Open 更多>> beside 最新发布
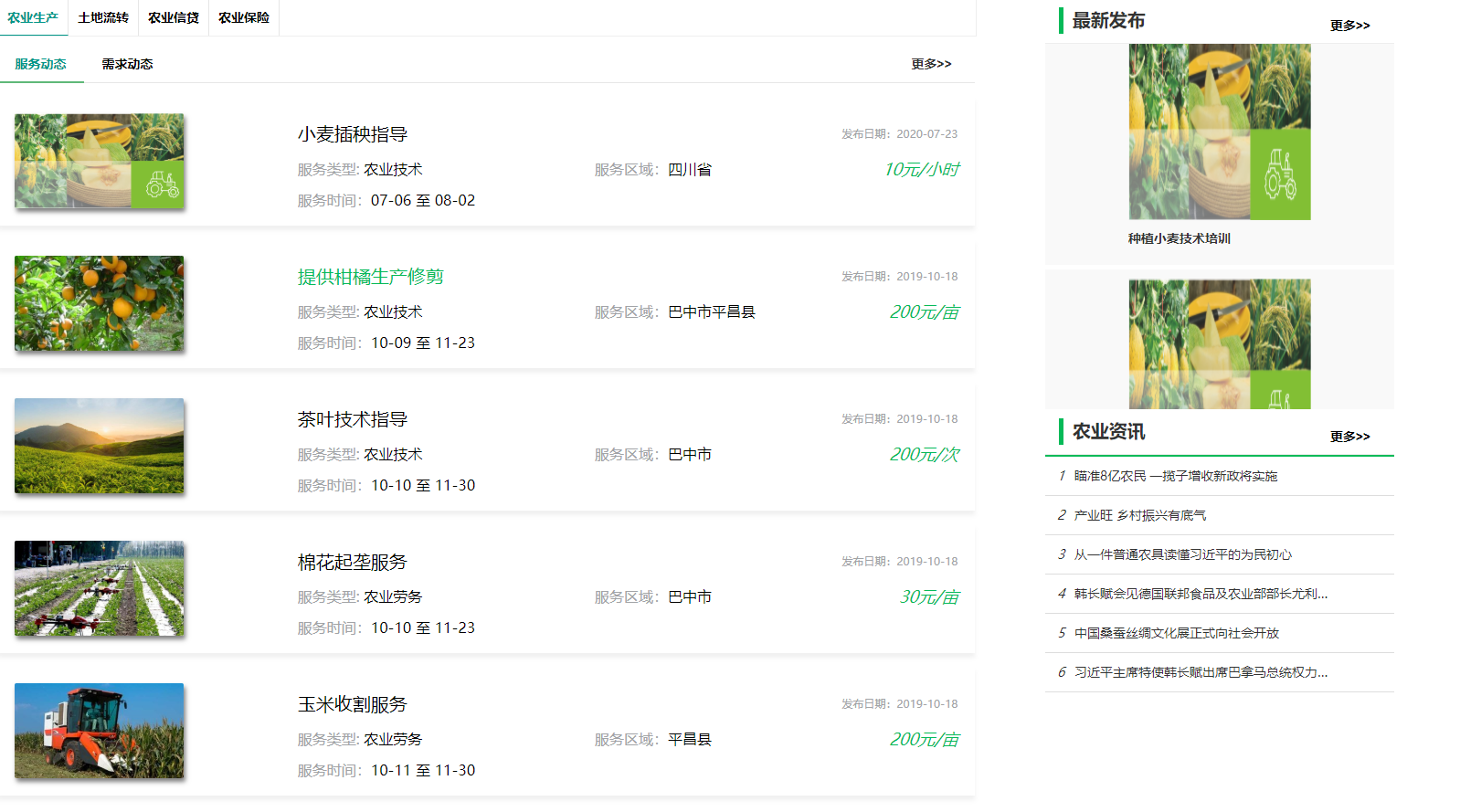1460x812 pixels. [1349, 26]
